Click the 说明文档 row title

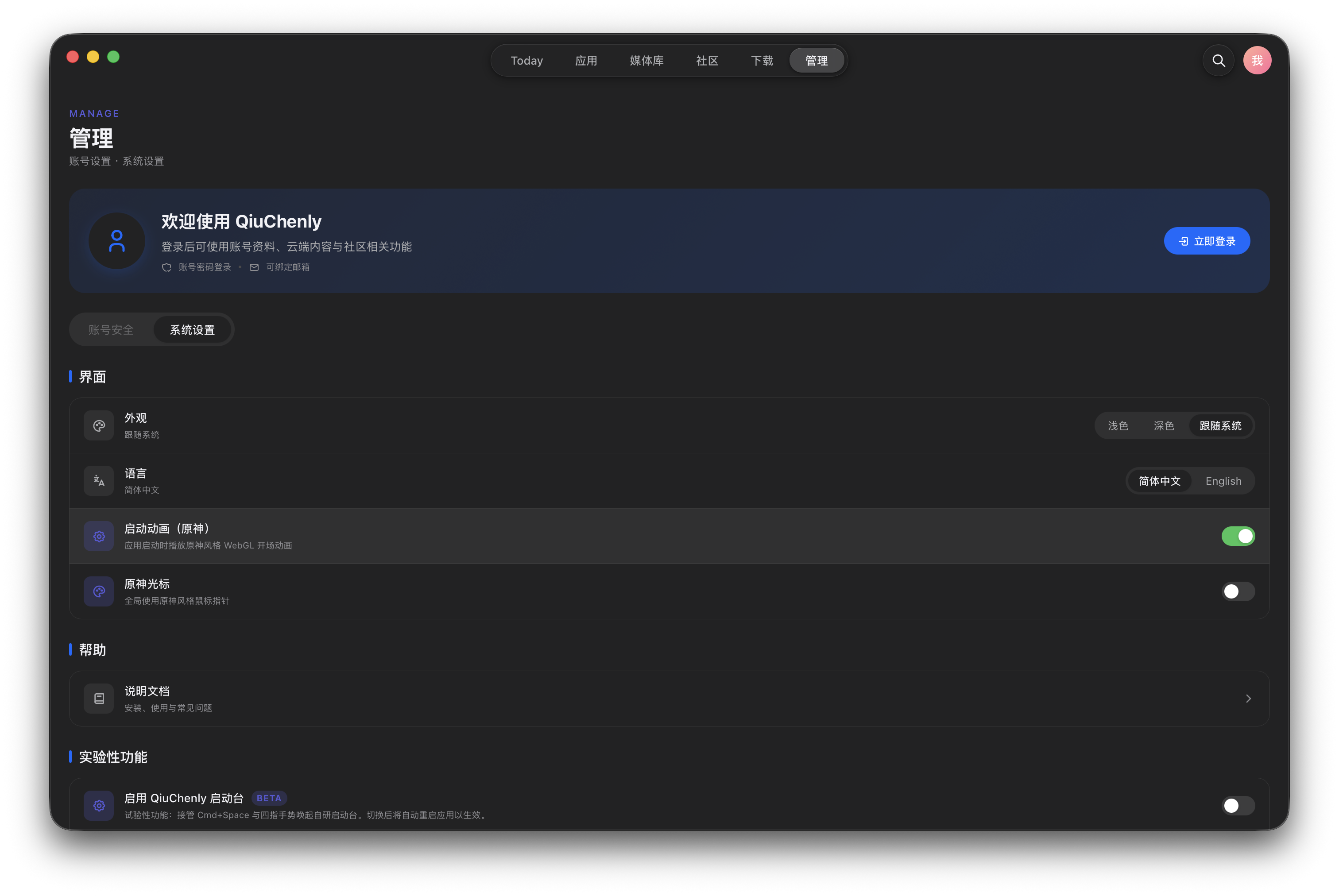click(147, 691)
